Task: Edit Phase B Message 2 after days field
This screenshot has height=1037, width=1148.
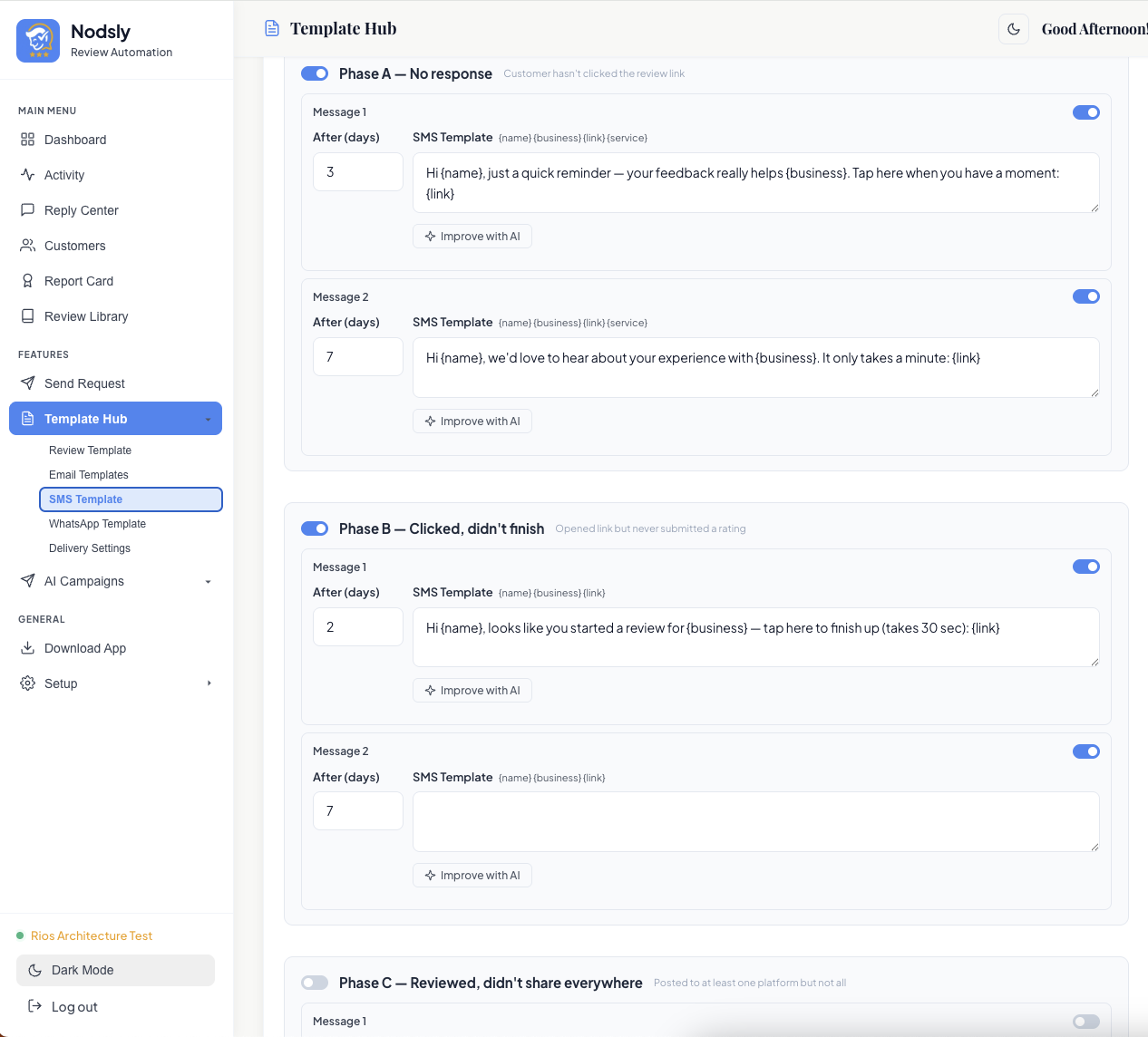Action: click(358, 810)
